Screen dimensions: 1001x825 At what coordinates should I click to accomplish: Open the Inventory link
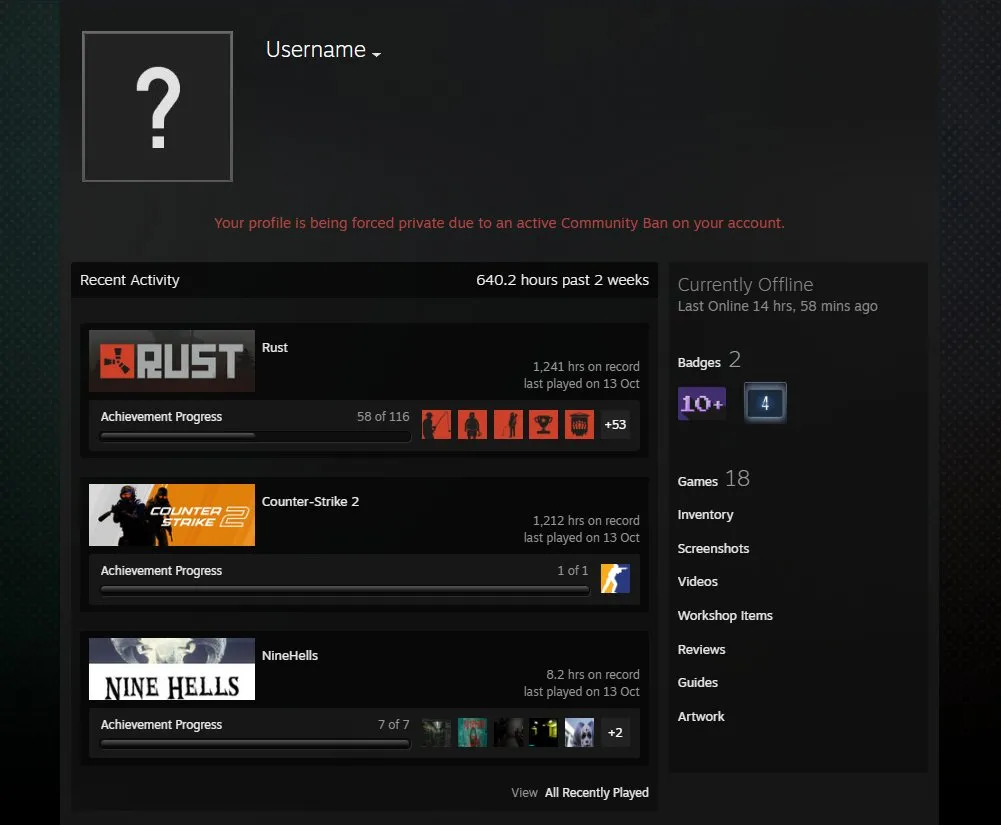click(x=705, y=515)
